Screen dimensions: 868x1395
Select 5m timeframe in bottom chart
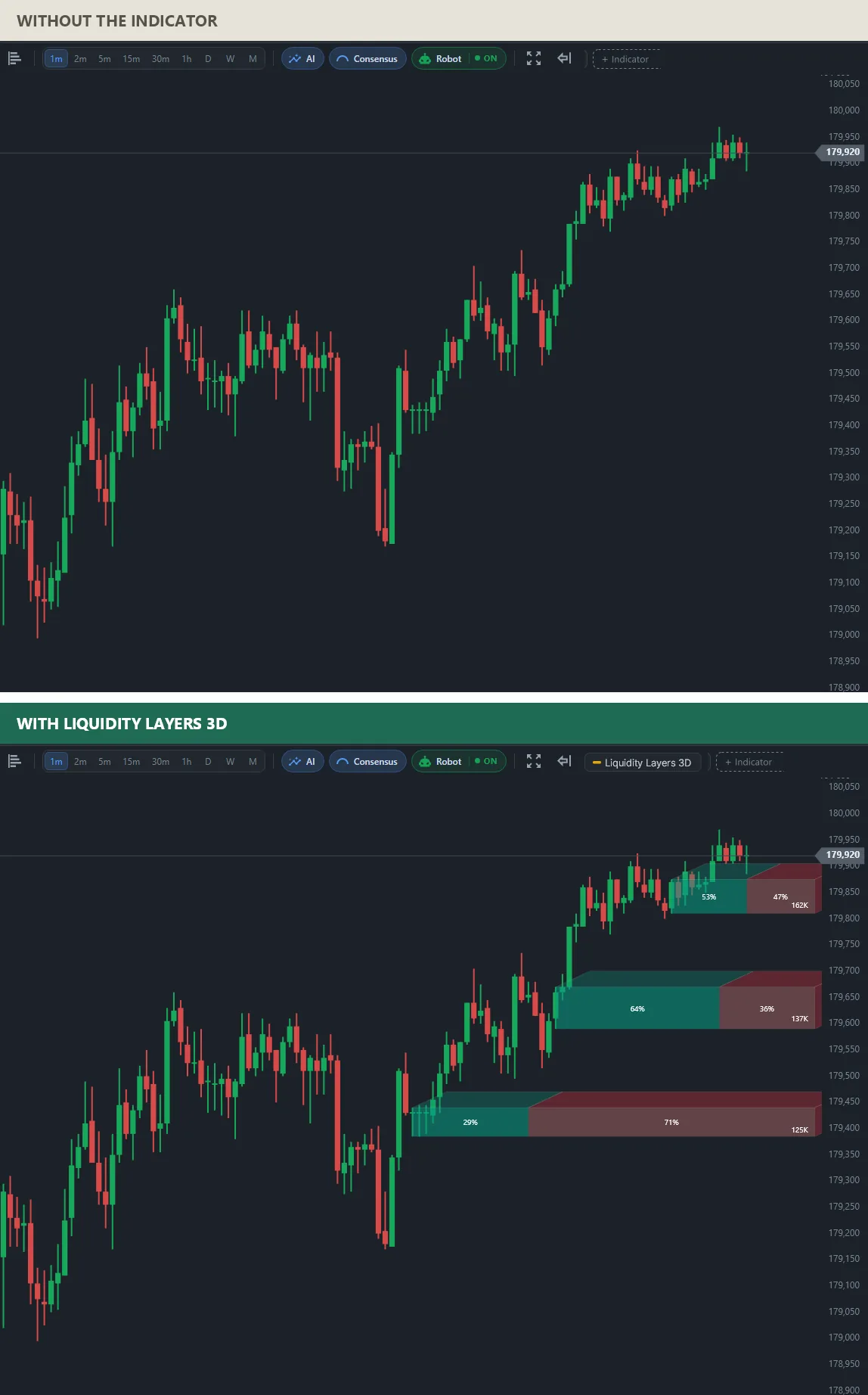pyautogui.click(x=104, y=761)
